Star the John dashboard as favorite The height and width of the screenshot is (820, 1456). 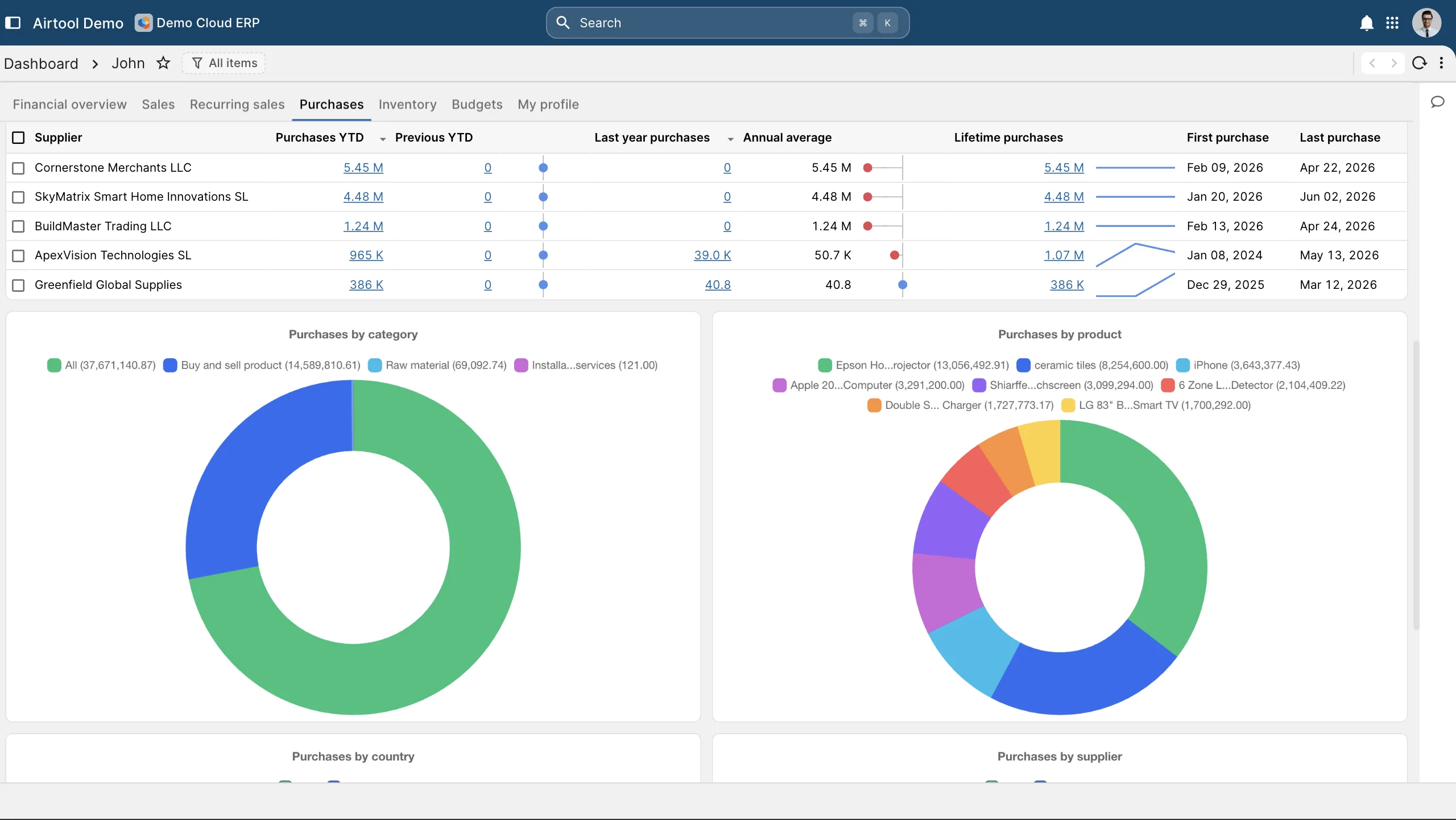163,63
